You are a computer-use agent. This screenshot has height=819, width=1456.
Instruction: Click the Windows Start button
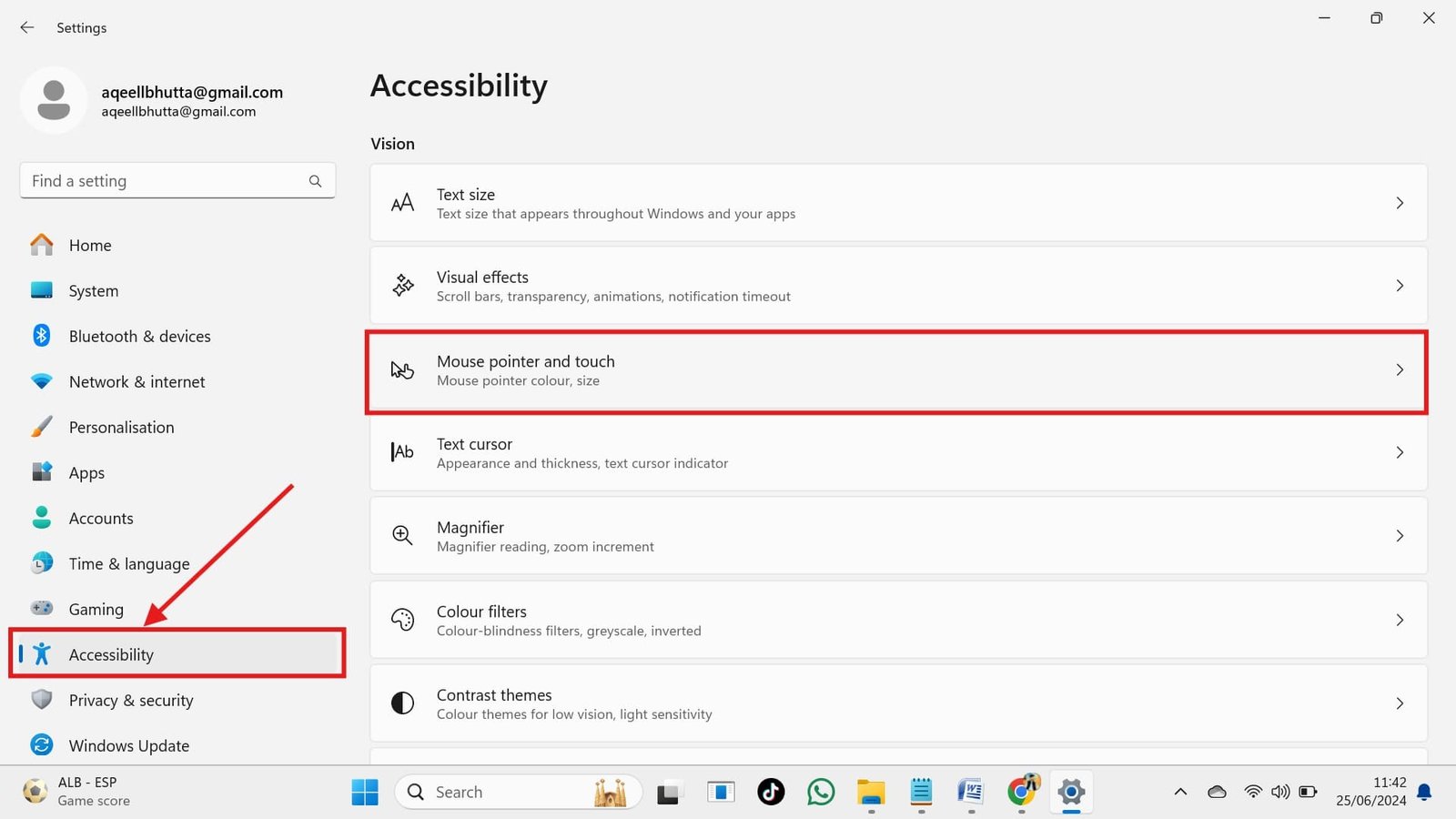coord(365,792)
